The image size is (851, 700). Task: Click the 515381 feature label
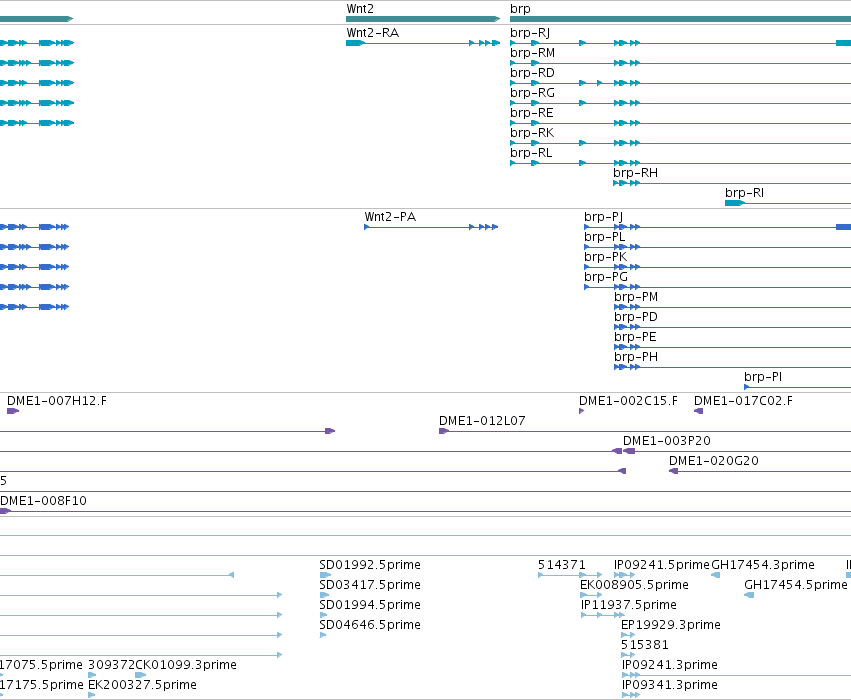[645, 645]
